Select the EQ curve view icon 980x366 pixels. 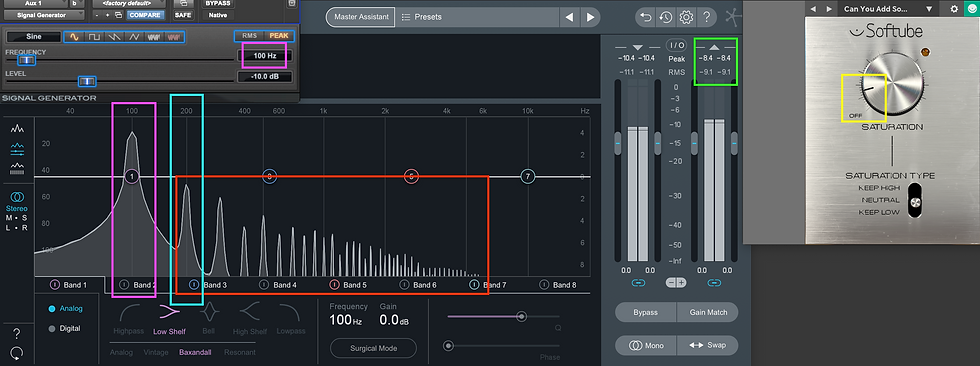(18, 149)
